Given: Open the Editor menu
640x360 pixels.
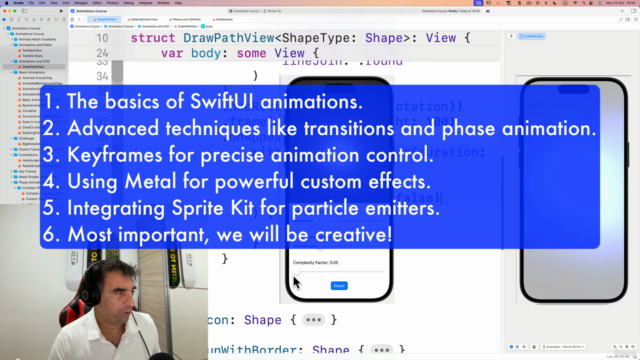Looking at the screenshot, I should tap(97, 3).
